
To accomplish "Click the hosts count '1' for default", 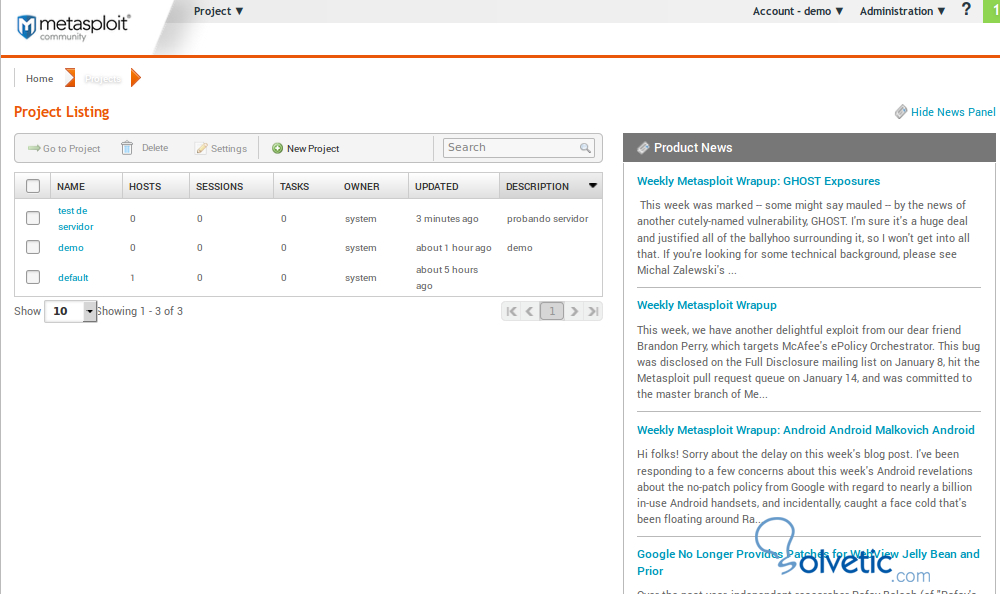I will click(133, 278).
